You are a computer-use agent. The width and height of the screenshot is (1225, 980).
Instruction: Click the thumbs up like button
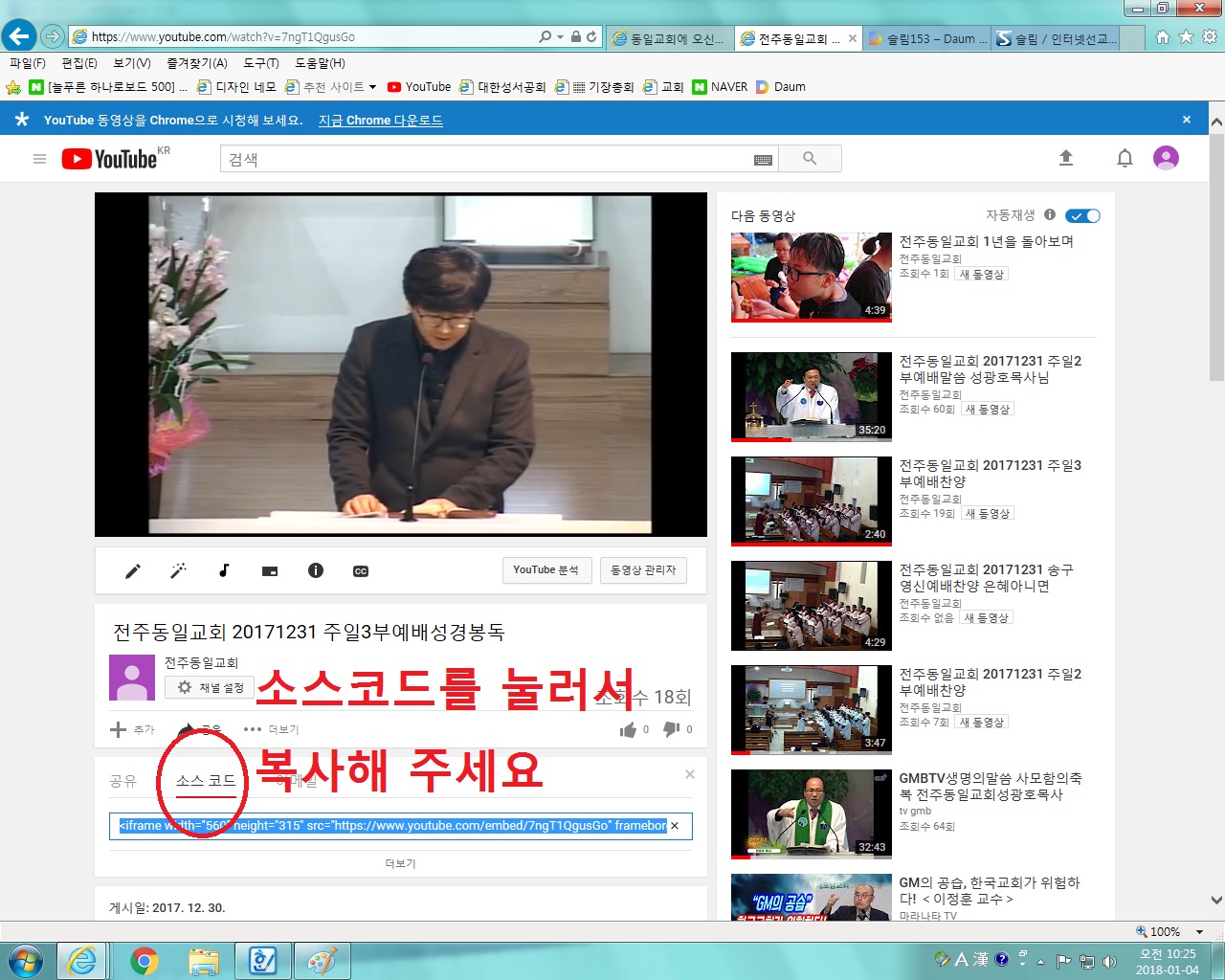tap(629, 730)
